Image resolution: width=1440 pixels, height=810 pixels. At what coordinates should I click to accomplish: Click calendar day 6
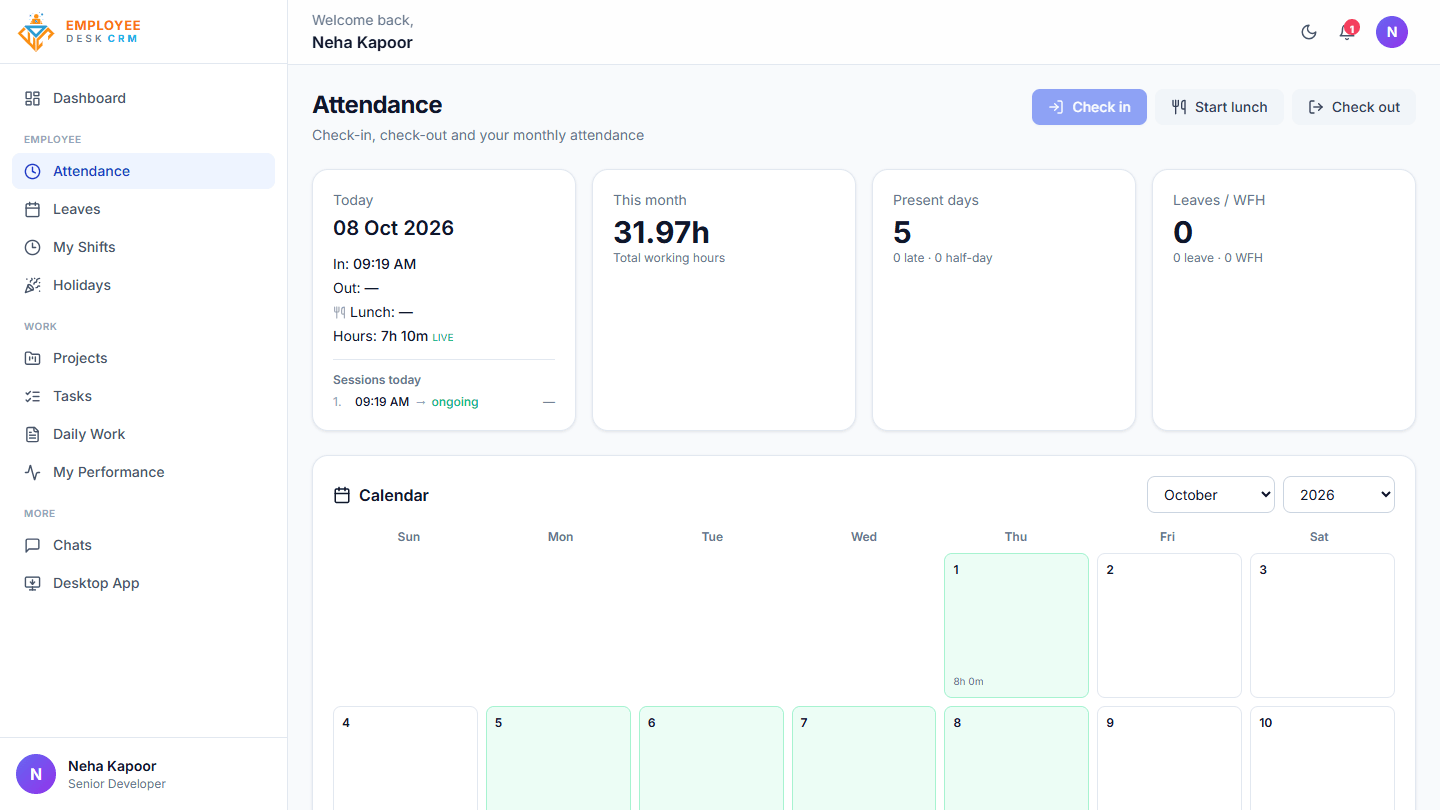coord(711,758)
